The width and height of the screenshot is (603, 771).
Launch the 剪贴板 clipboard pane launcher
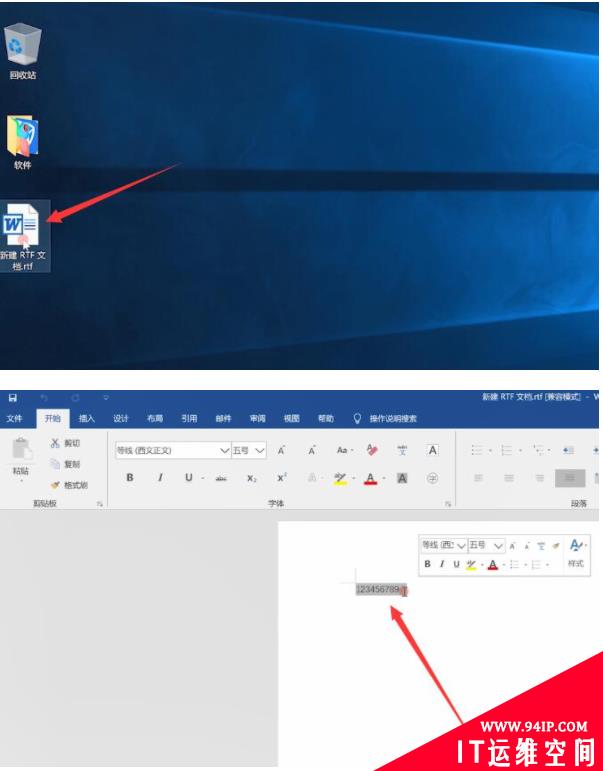(100, 504)
